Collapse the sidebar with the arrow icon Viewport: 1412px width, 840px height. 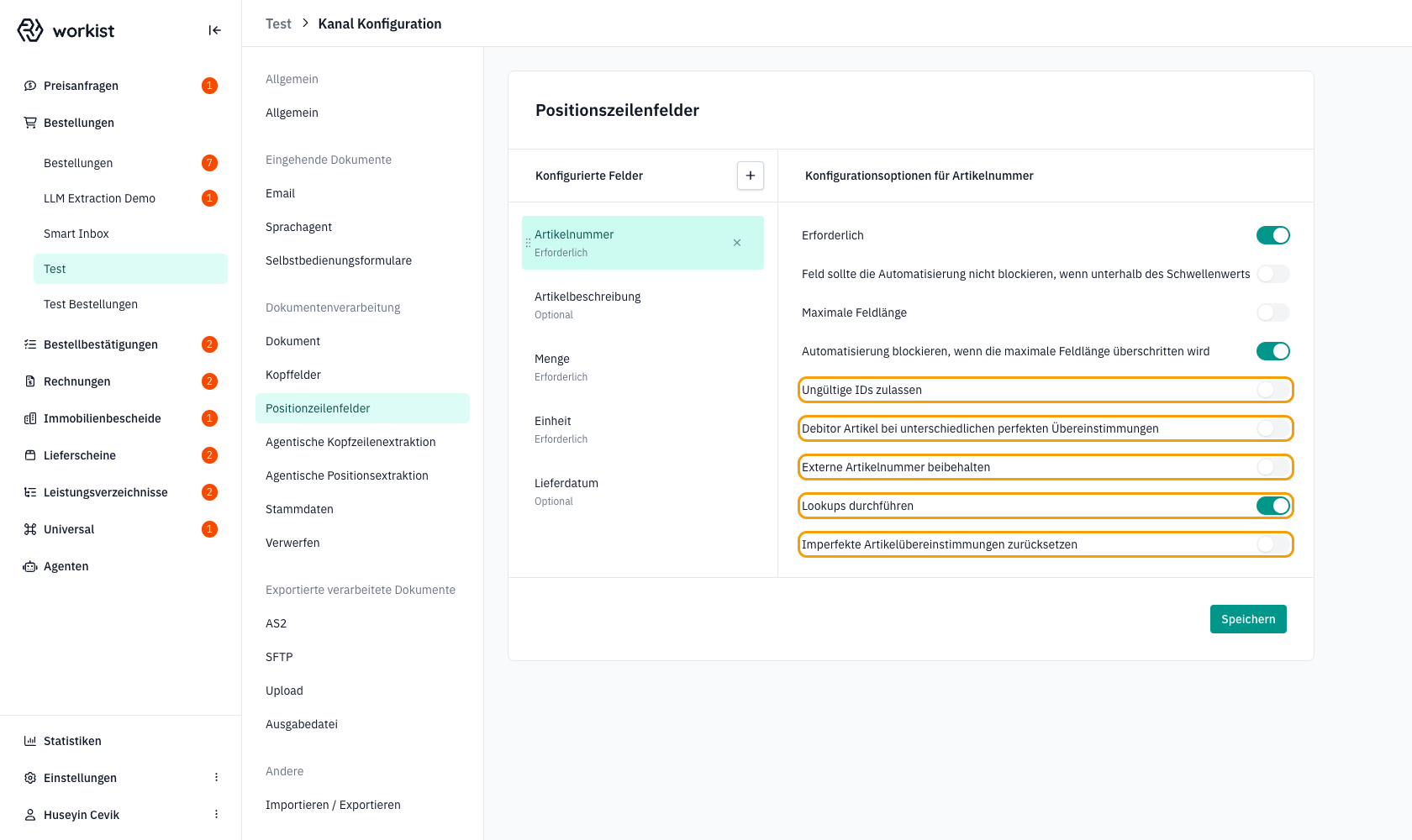tap(214, 30)
